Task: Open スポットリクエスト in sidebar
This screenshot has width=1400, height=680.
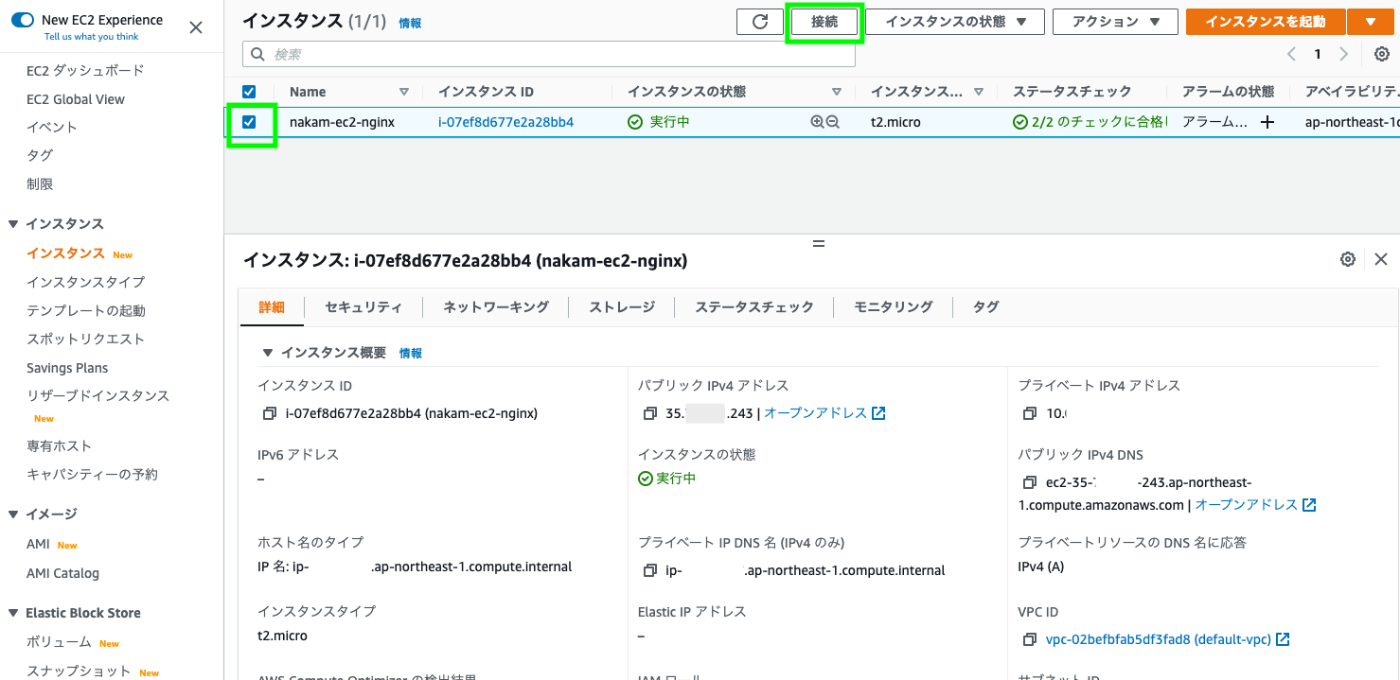Action: (x=85, y=339)
